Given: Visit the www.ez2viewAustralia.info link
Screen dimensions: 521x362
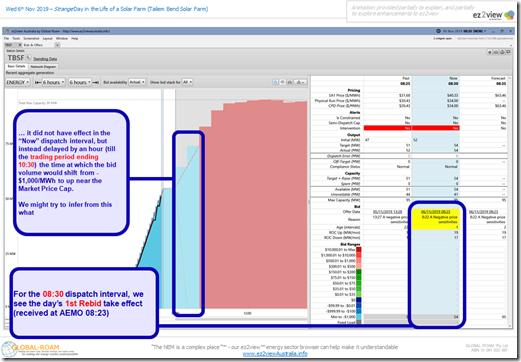Looking at the screenshot, I should tap(275, 354).
